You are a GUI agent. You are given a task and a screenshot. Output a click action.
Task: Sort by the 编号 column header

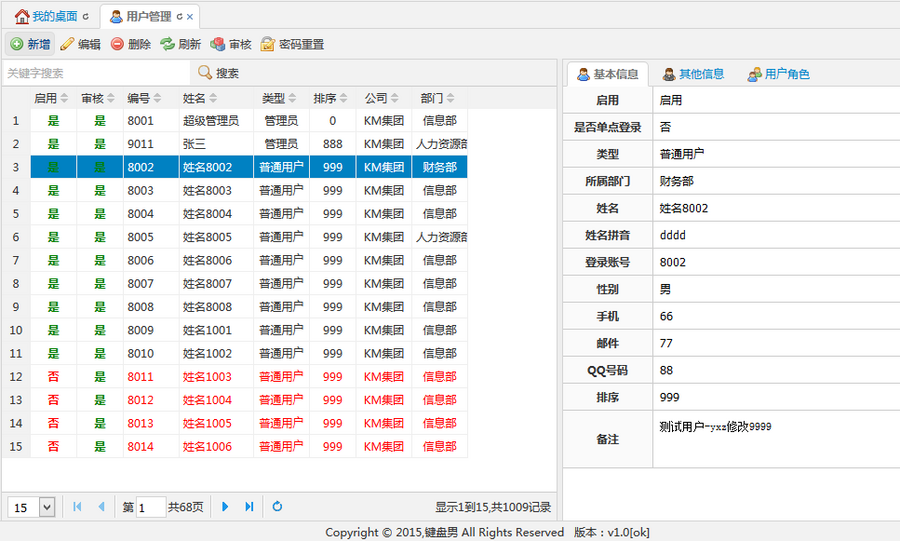point(151,98)
